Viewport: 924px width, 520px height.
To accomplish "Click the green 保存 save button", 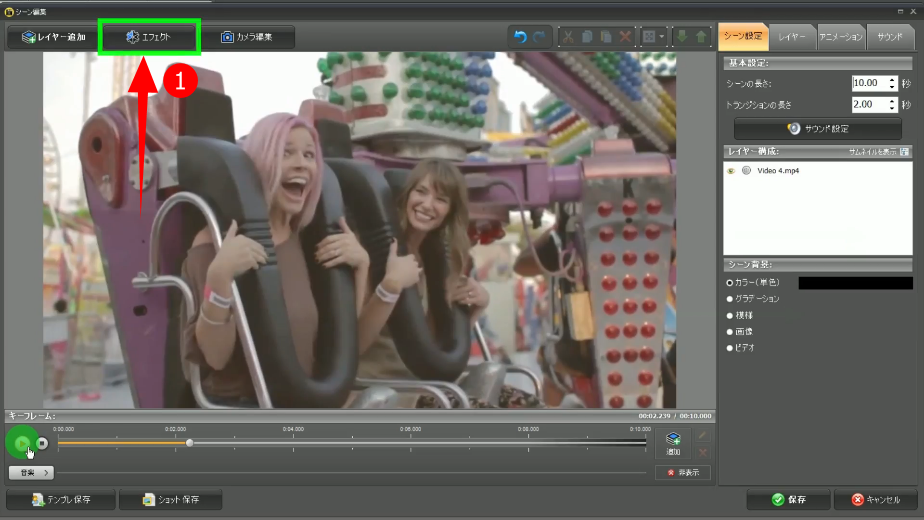I will point(788,500).
